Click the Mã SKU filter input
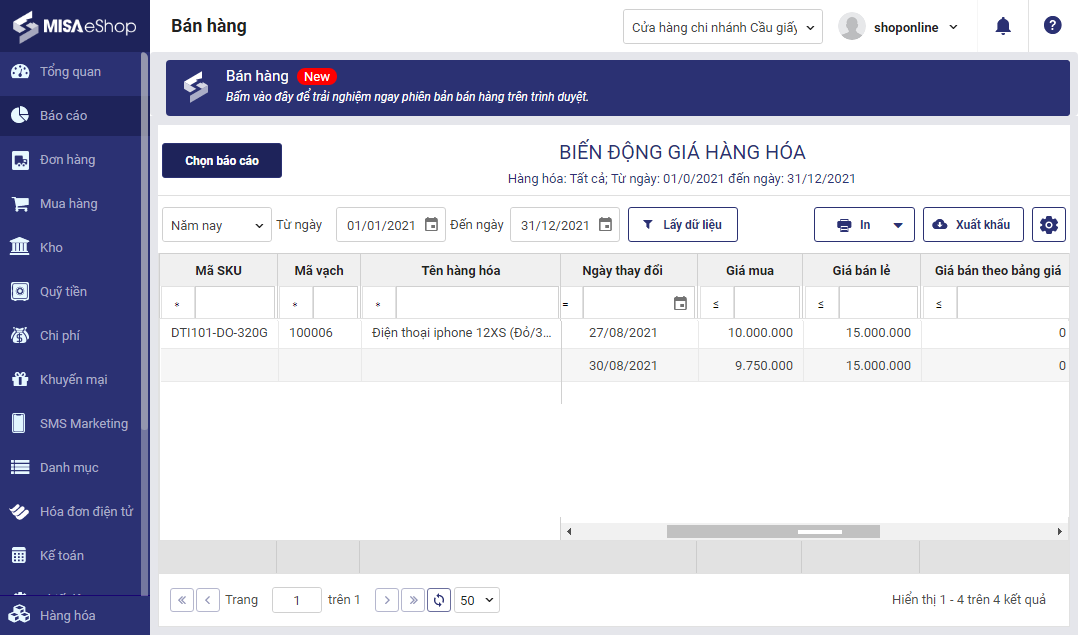Screen dimensions: 1078x635 (x=235, y=303)
